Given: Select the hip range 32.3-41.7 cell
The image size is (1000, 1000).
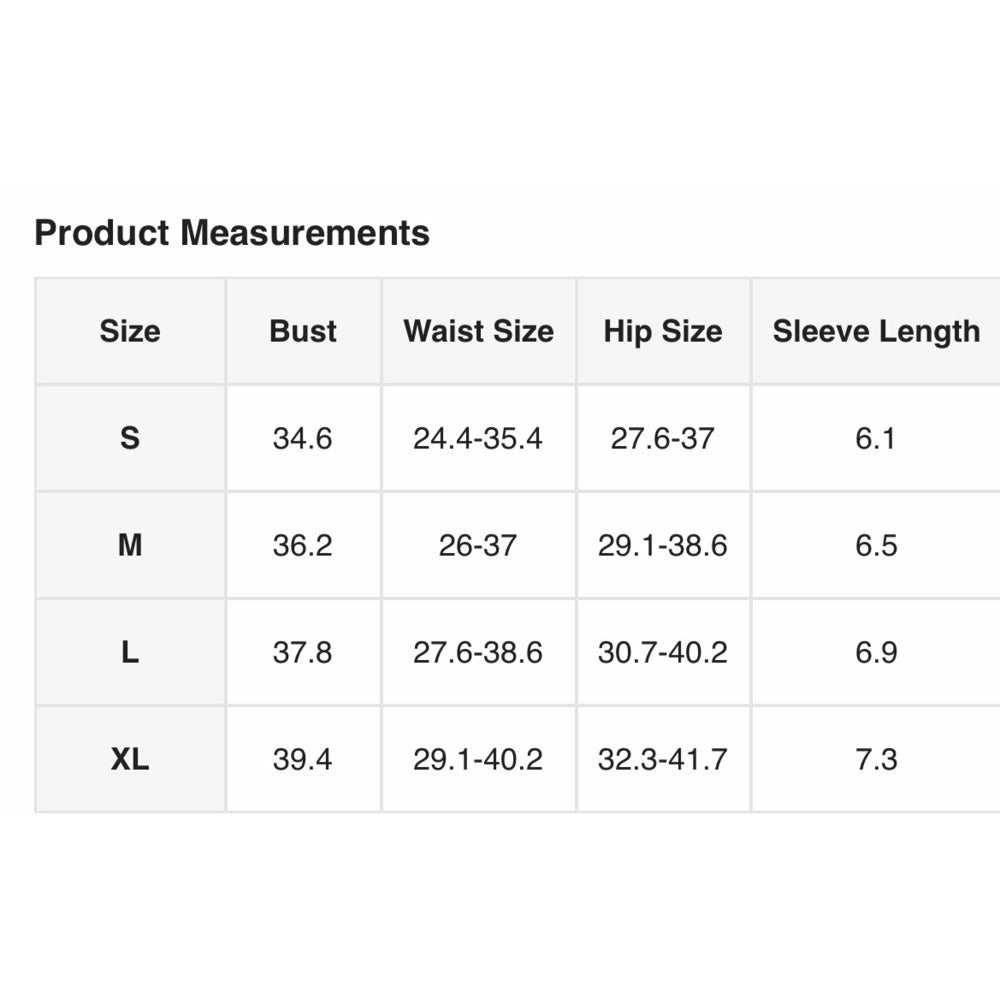Looking at the screenshot, I should [x=663, y=759].
